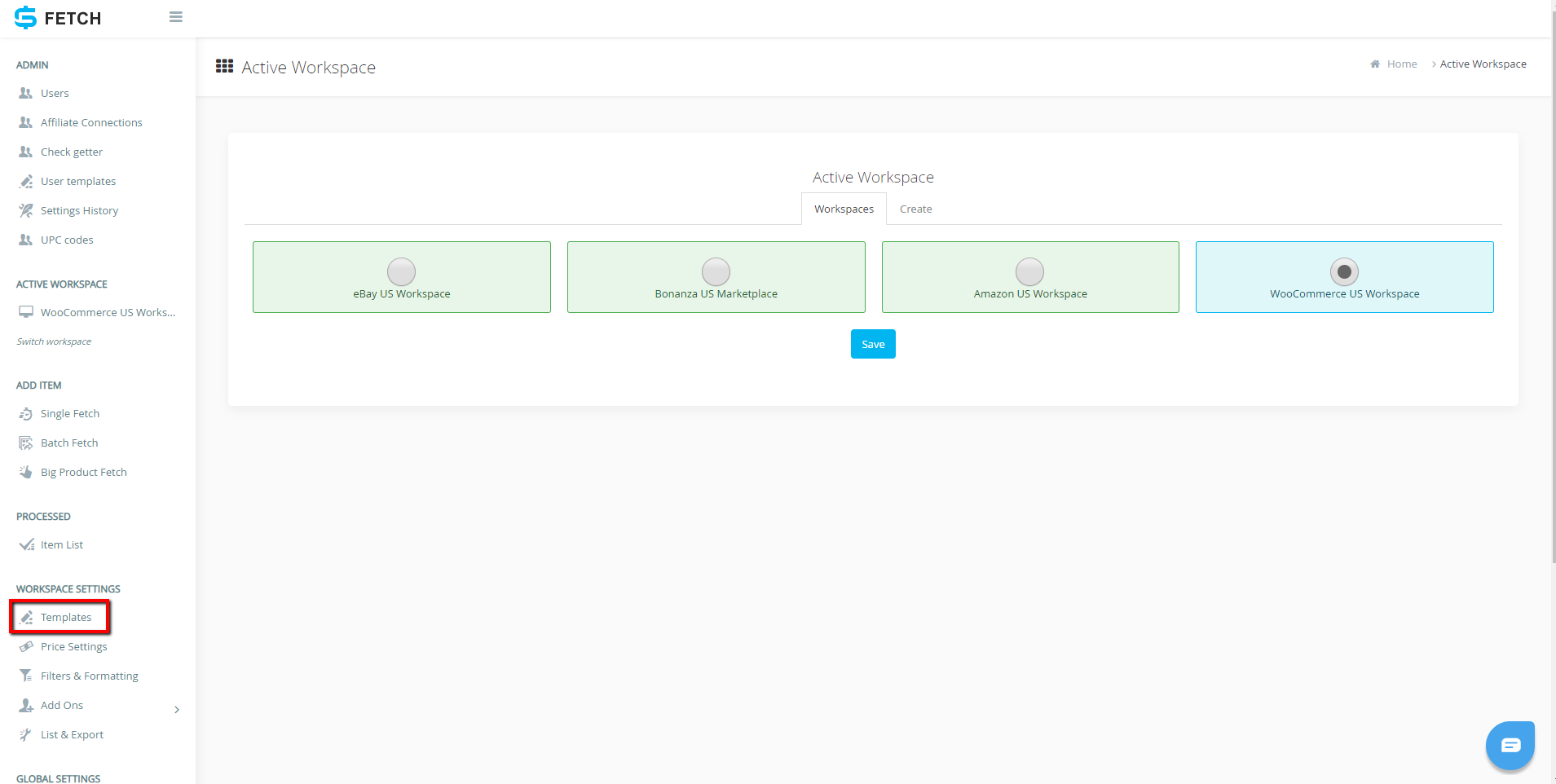Click the Save button
This screenshot has width=1556, height=784.
873,344
